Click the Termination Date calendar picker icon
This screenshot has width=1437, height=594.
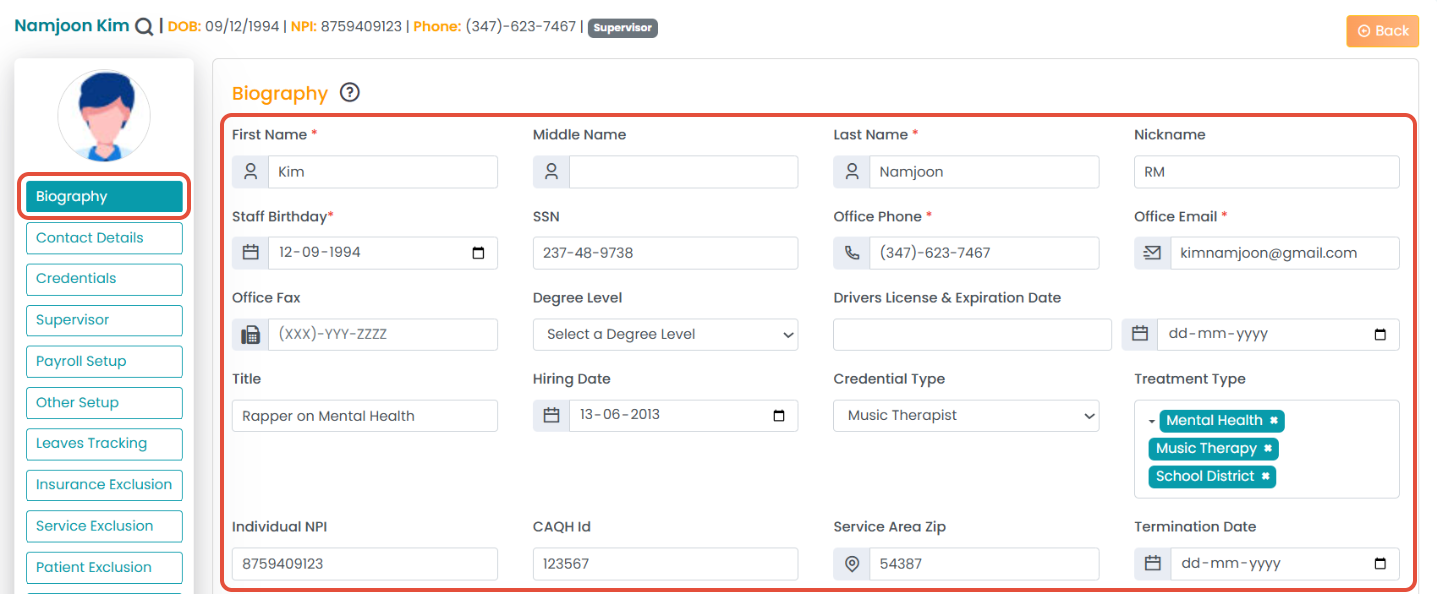point(1380,564)
